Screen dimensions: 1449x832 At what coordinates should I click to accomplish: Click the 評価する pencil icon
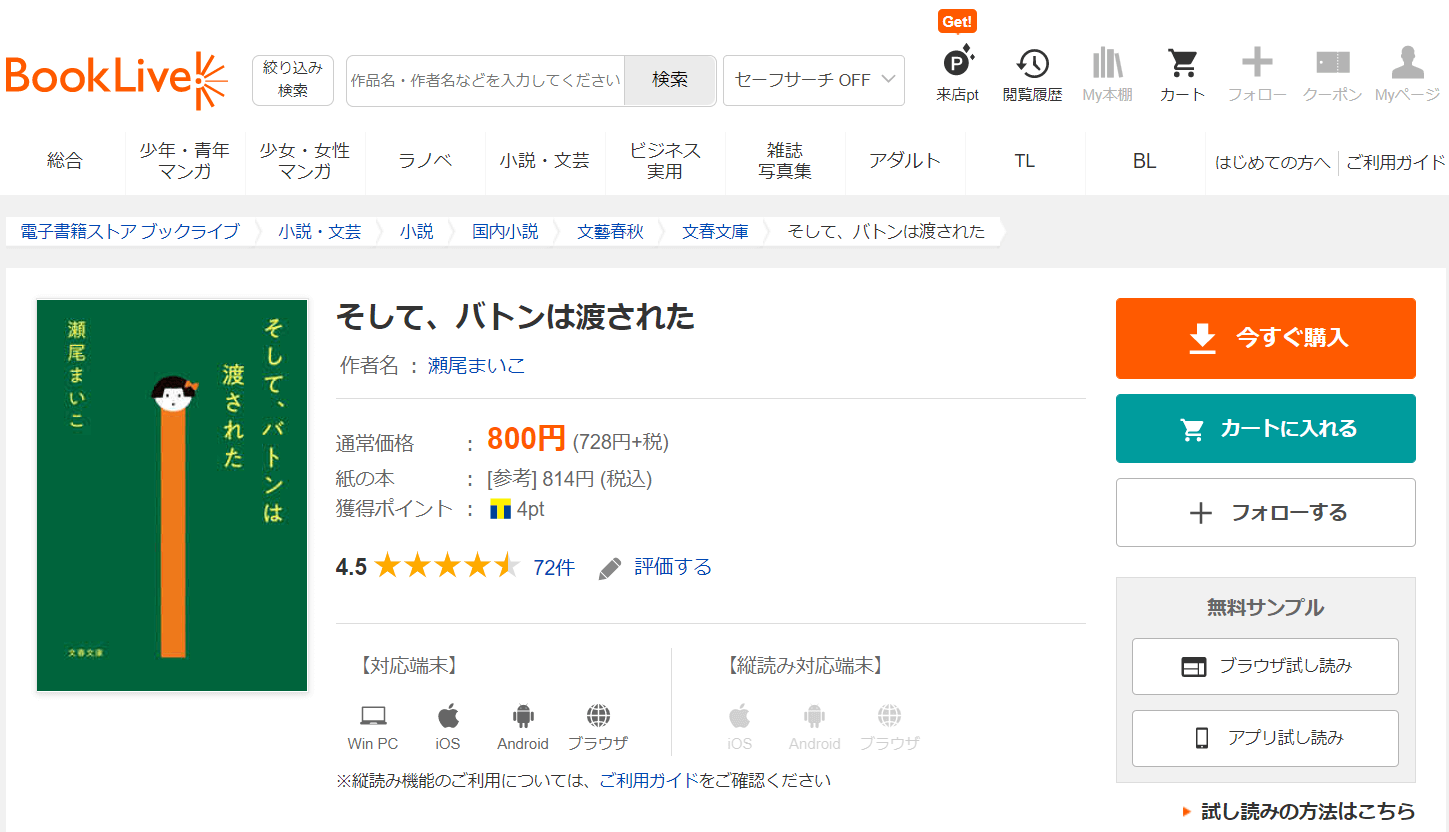pos(610,568)
